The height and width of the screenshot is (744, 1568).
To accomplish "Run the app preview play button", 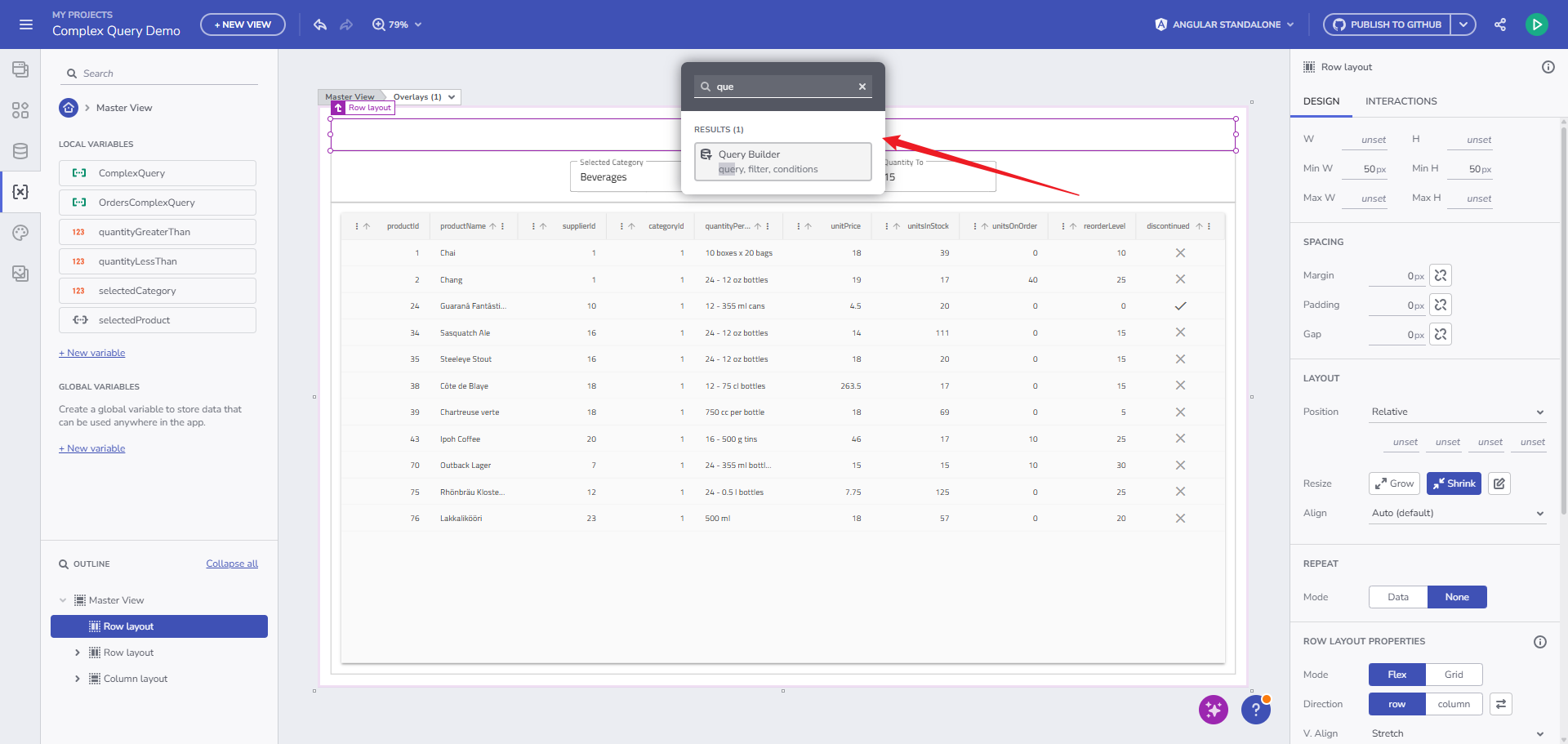I will 1536,25.
